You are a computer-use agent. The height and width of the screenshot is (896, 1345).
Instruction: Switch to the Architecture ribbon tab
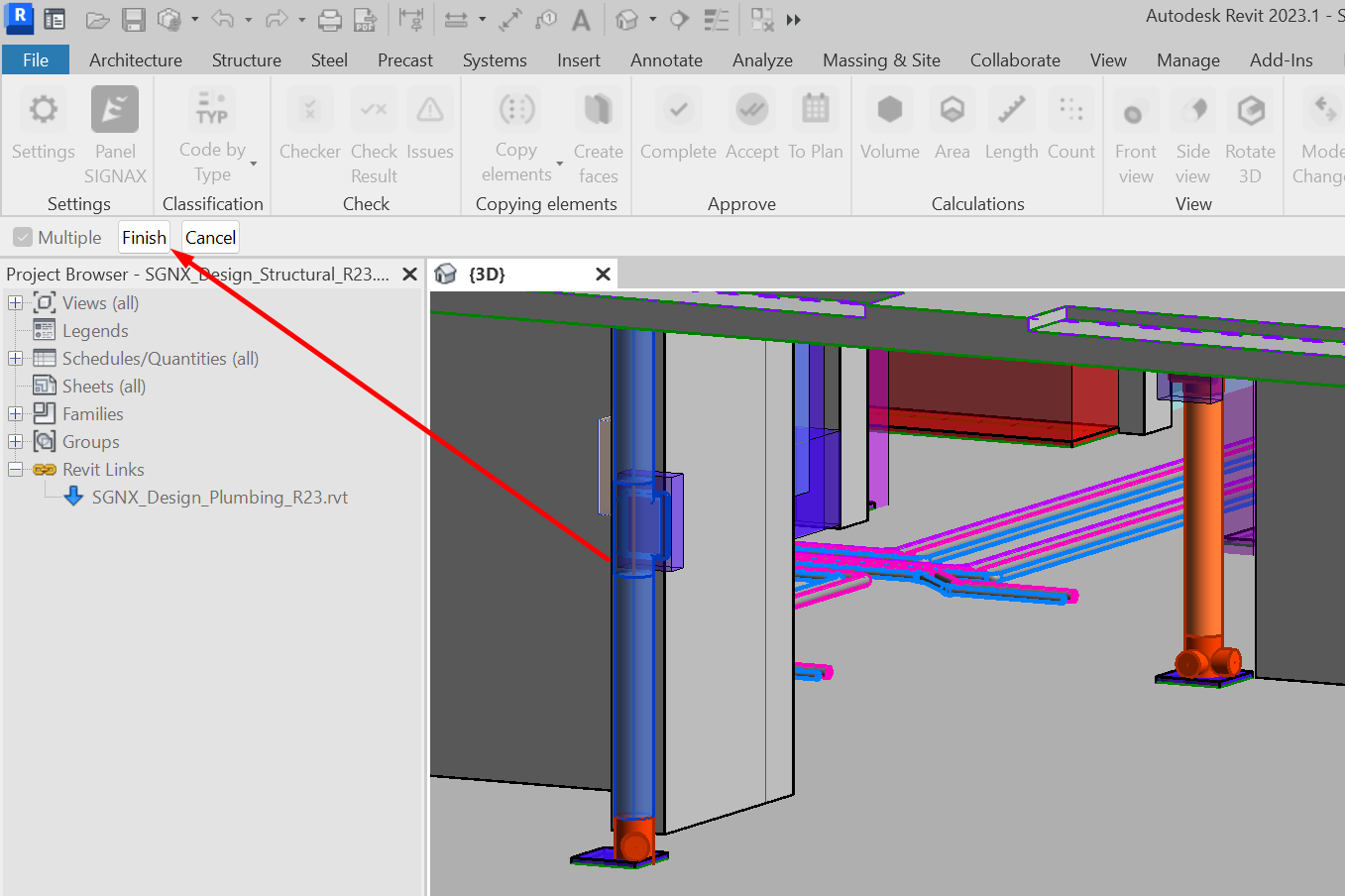click(136, 59)
